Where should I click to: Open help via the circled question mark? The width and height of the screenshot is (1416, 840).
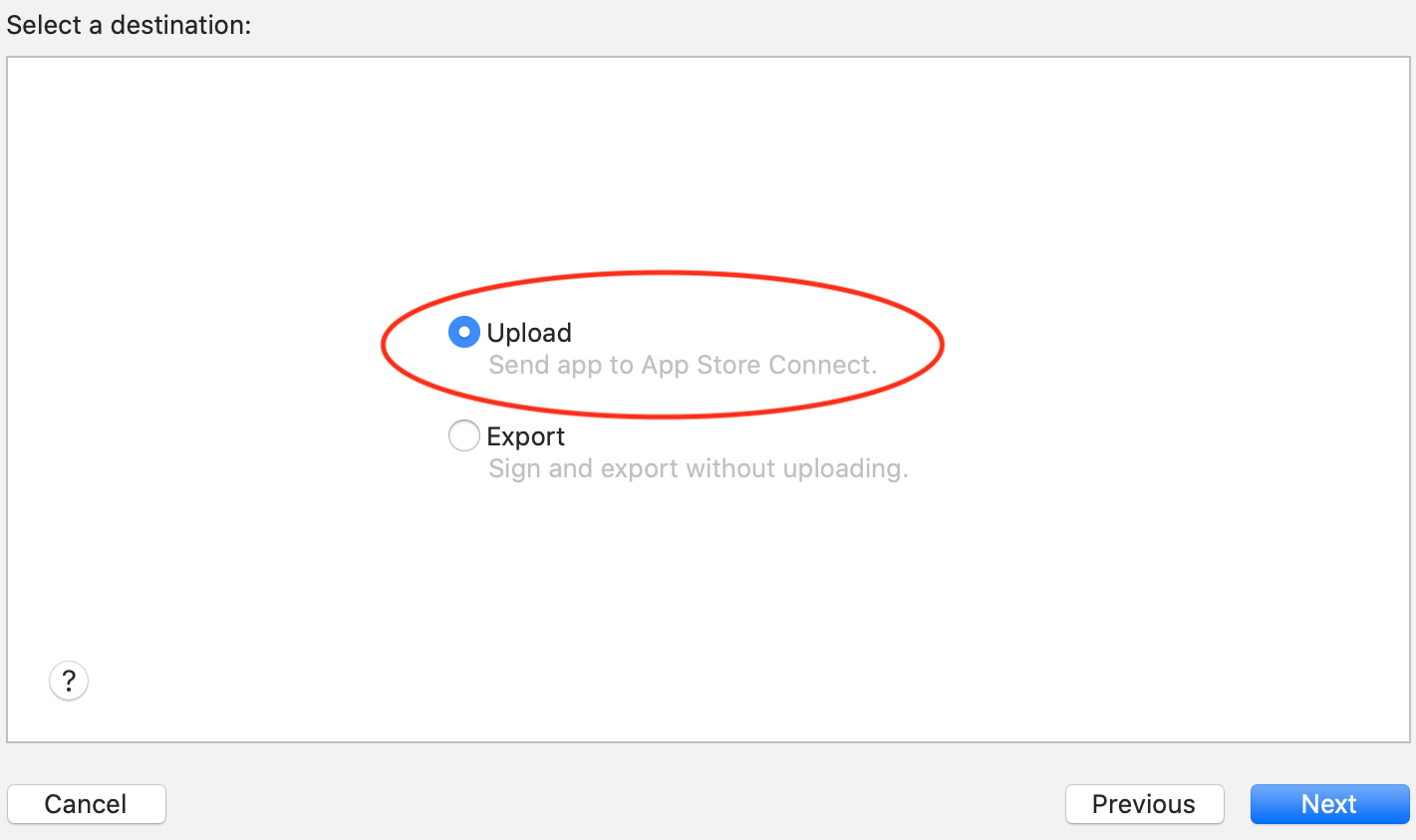(x=68, y=681)
